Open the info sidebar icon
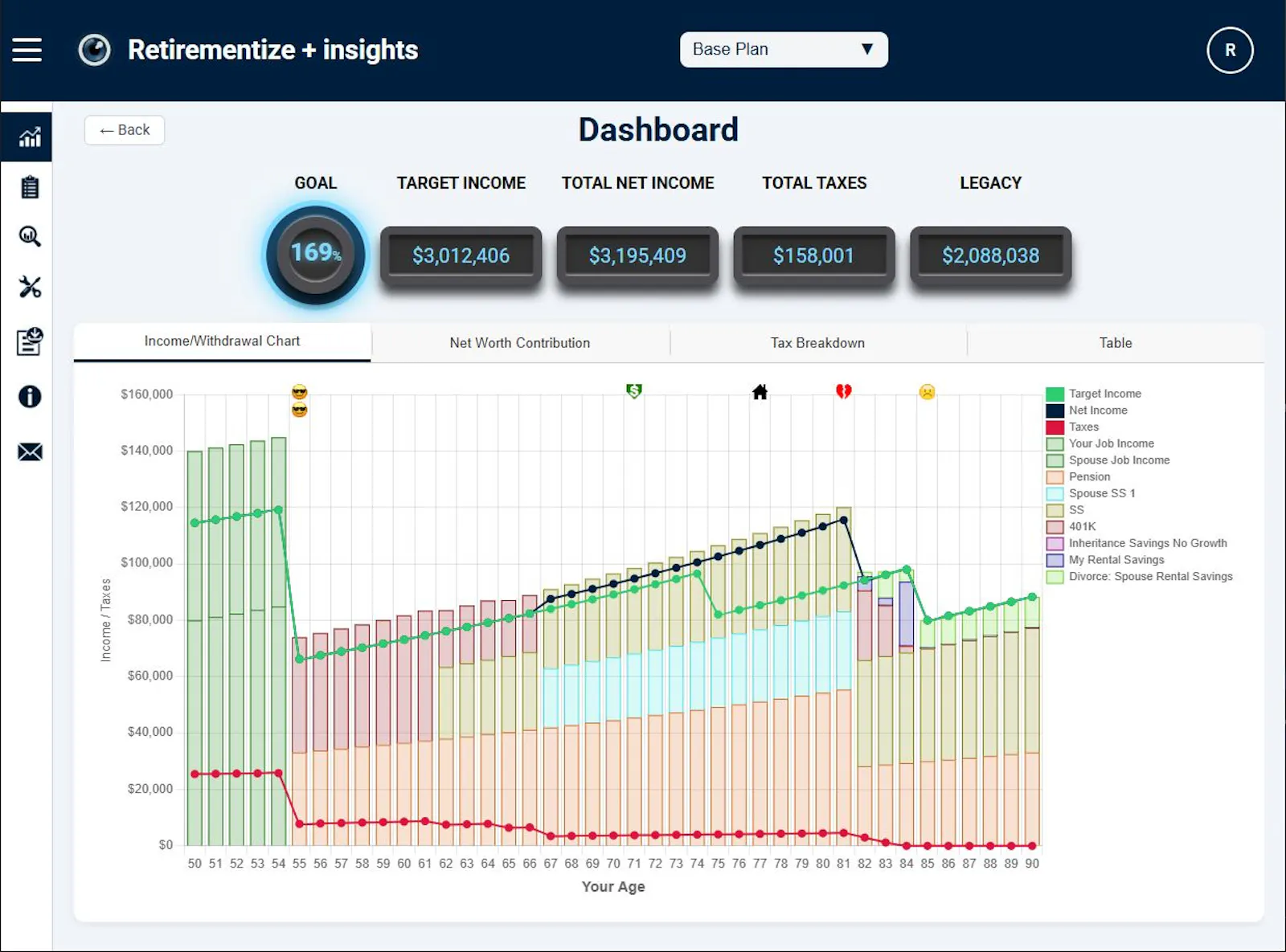This screenshot has height=952, width=1286. 30,396
